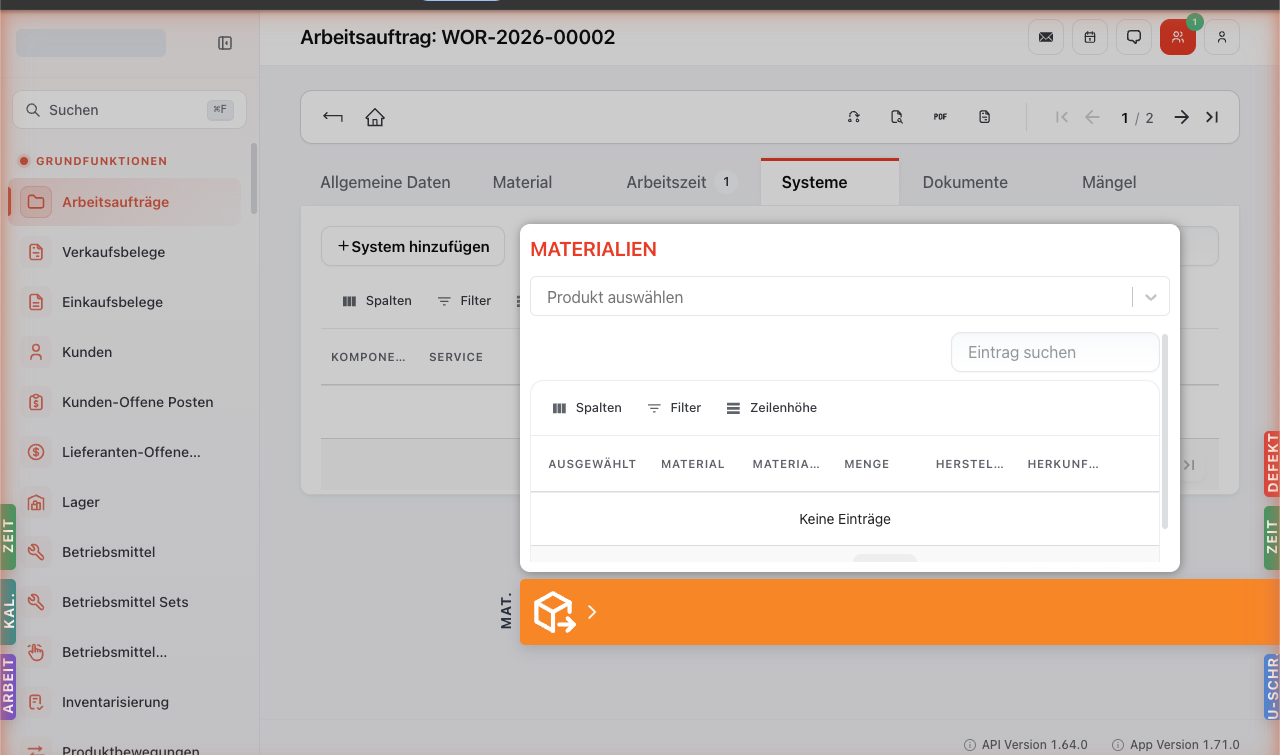Open the mail envelope icon in header
The width and height of the screenshot is (1280, 755).
pyautogui.click(x=1046, y=37)
